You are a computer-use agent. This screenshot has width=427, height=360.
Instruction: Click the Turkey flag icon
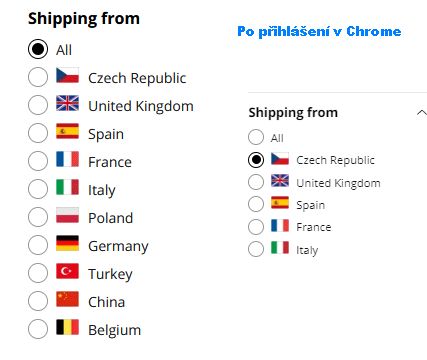point(67,271)
